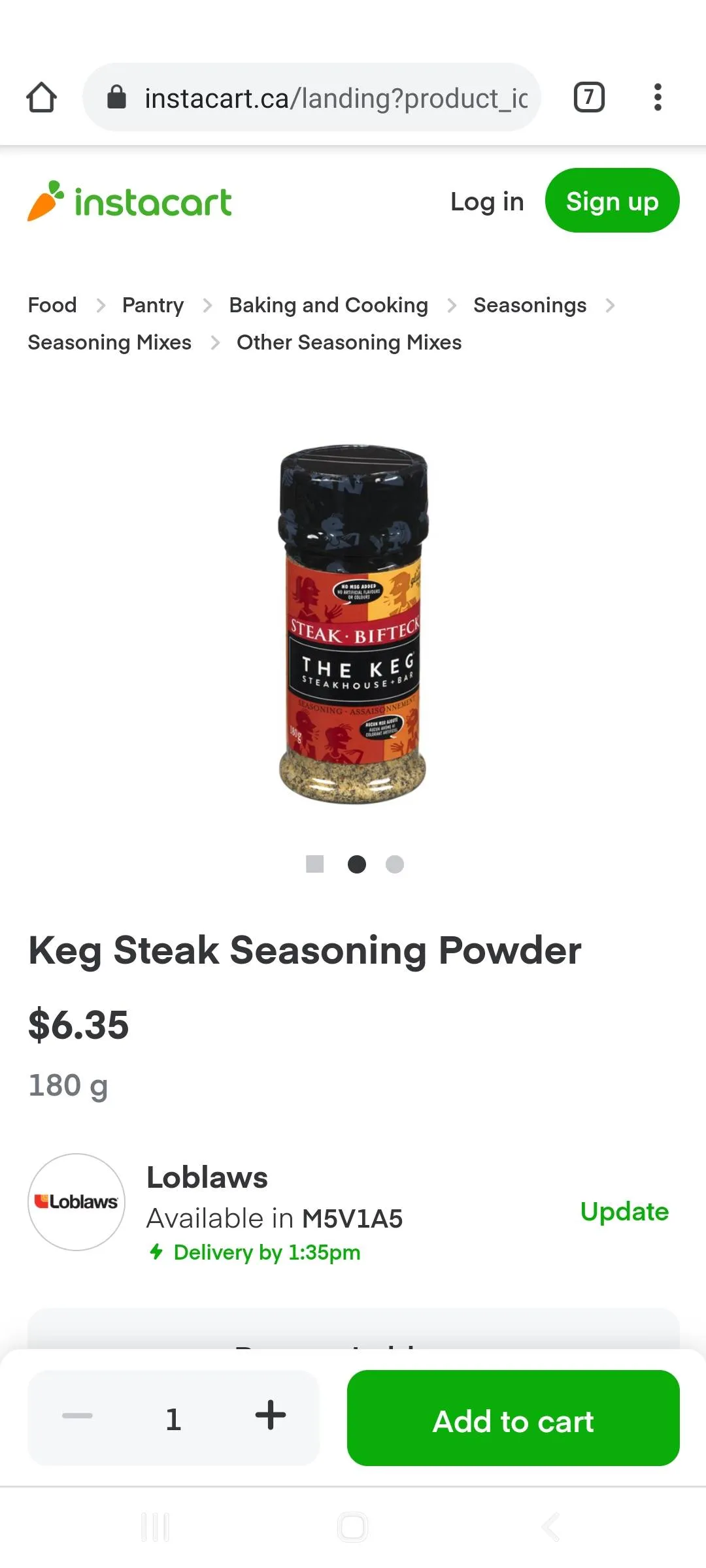Tap the Android recent apps button

156,1527
